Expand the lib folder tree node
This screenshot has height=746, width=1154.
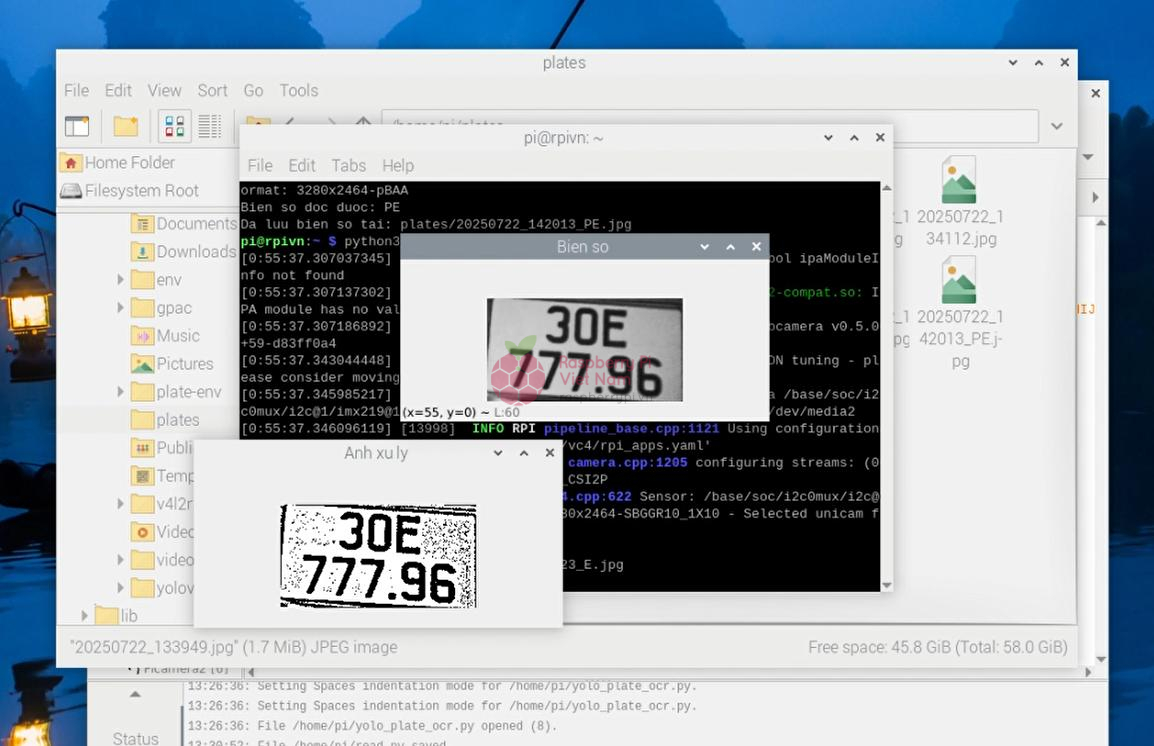tap(85, 616)
